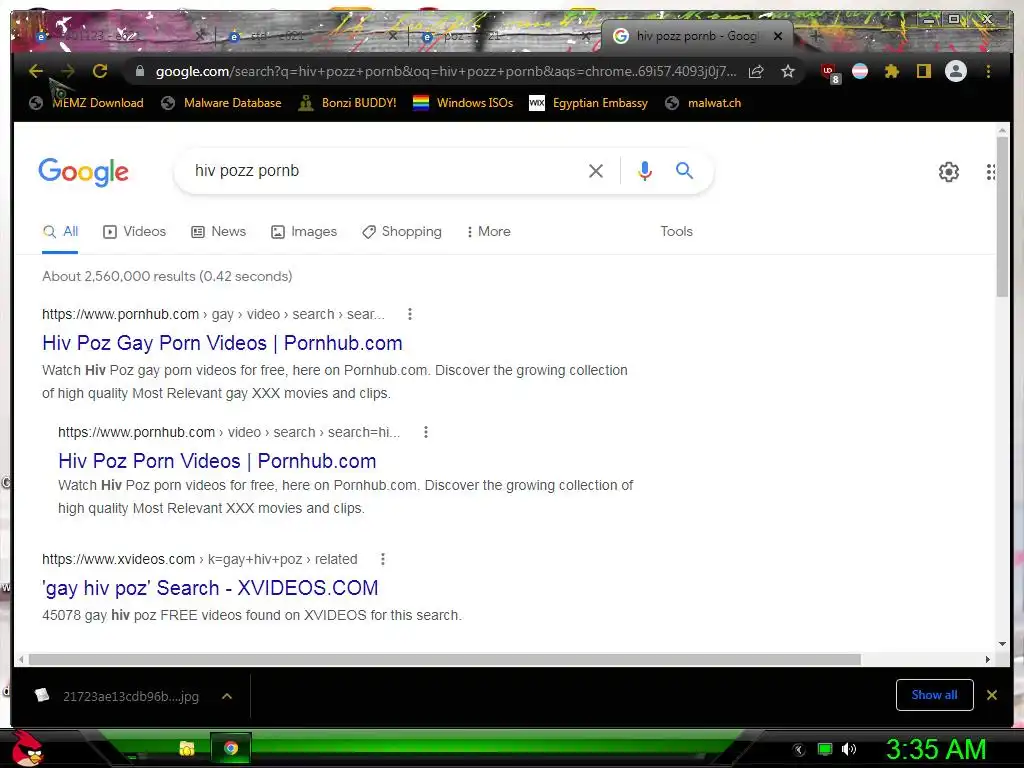The width and height of the screenshot is (1024, 768).
Task: Open the Google apps grid icon
Action: 991,172
